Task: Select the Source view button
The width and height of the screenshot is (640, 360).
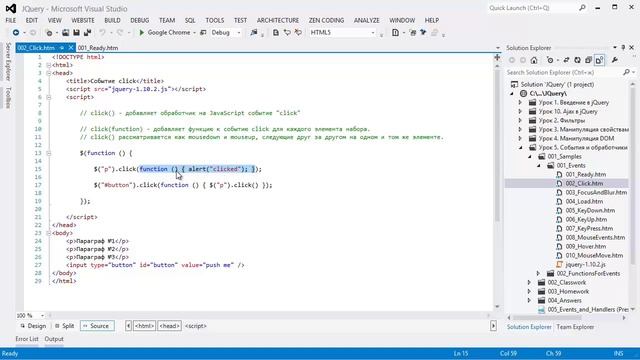Action: pyautogui.click(x=97, y=326)
